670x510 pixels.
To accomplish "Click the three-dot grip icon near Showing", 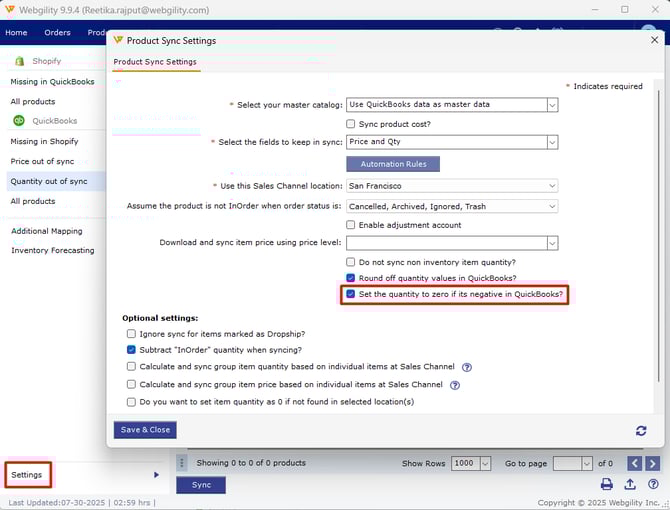I will 182,463.
